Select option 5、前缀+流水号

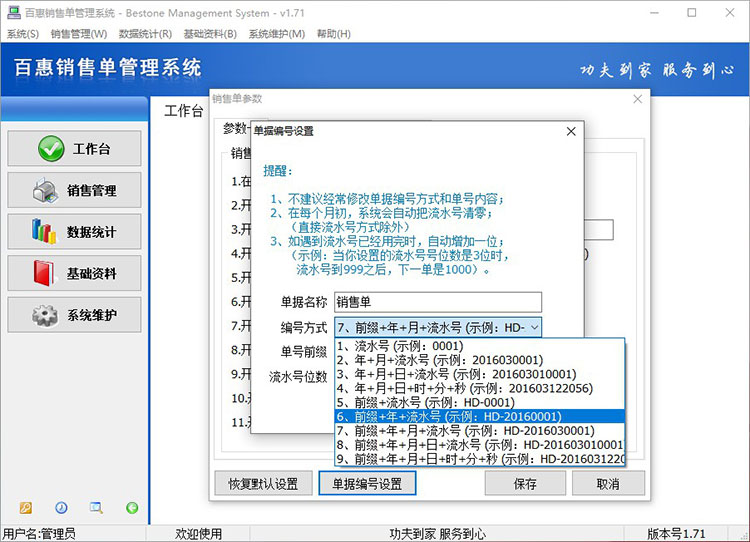click(480, 402)
